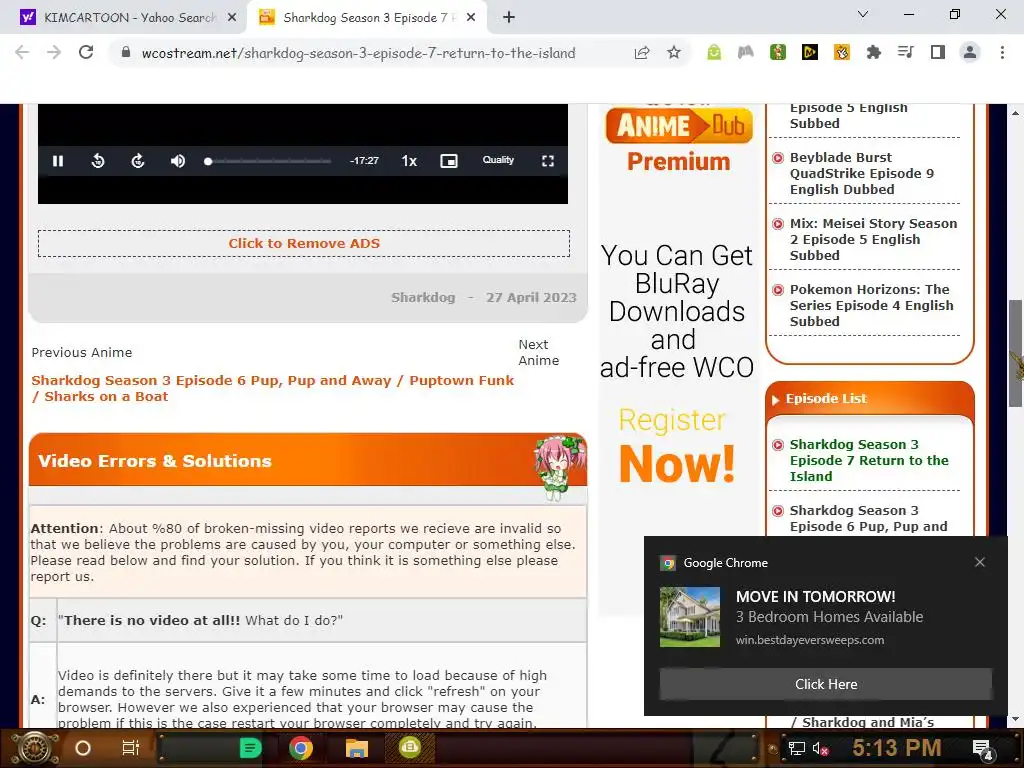Click the scrollbar down arrow
This screenshot has width=1024, height=768.
(x=1015, y=720)
